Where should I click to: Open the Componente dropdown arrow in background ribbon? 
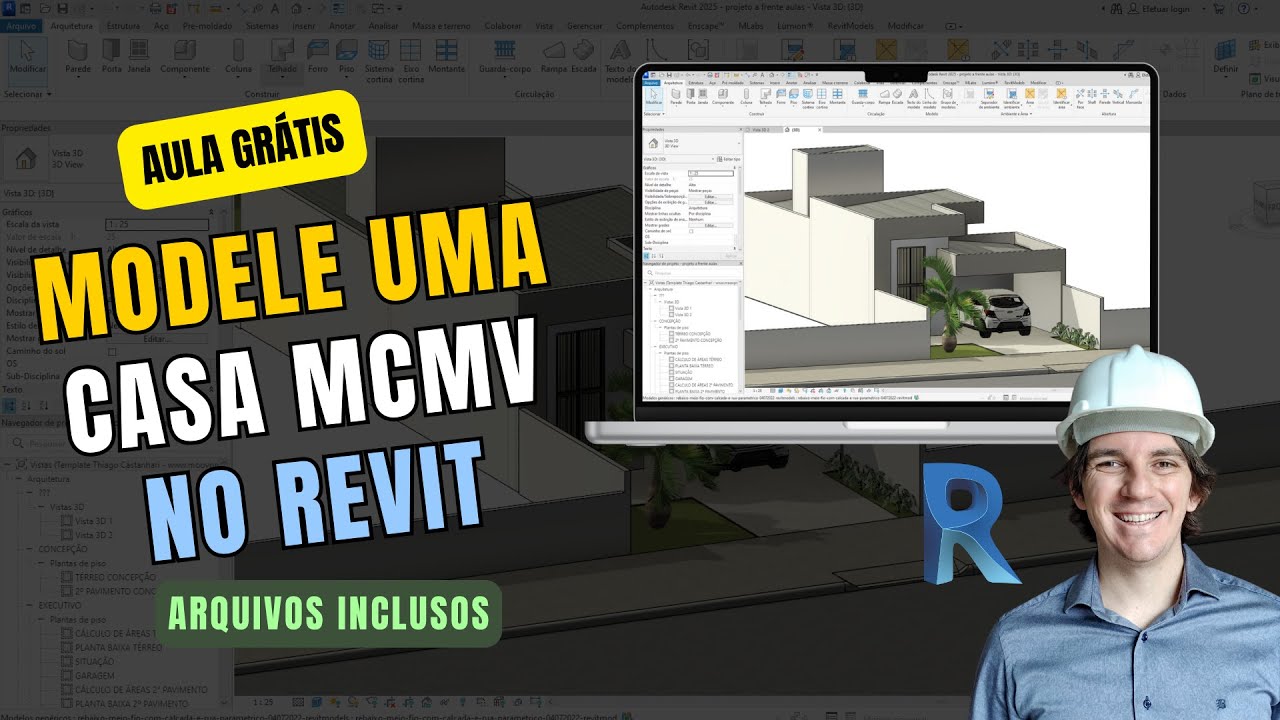185,77
